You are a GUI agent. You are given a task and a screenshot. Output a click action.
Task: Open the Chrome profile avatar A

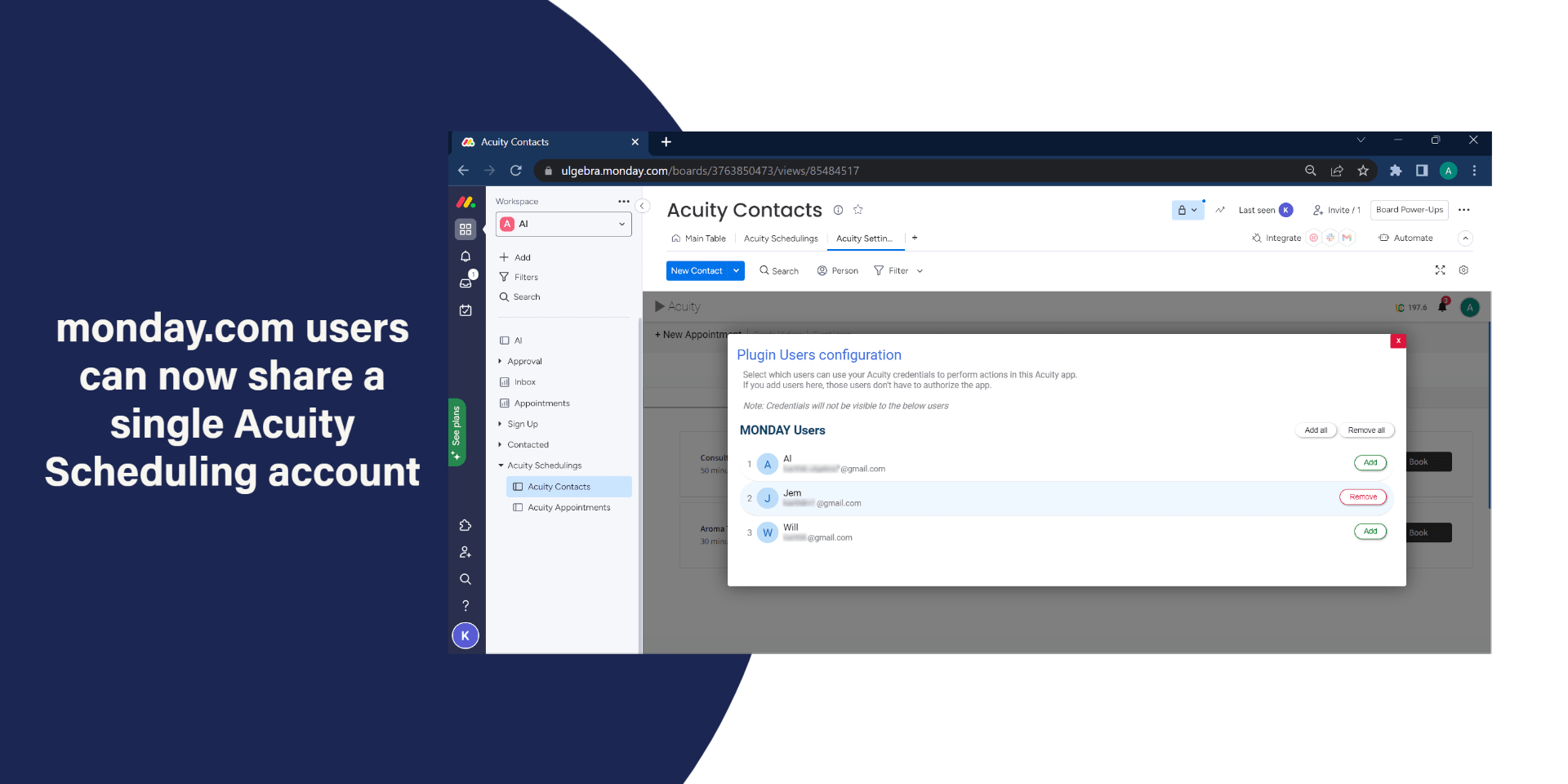pos(1449,171)
